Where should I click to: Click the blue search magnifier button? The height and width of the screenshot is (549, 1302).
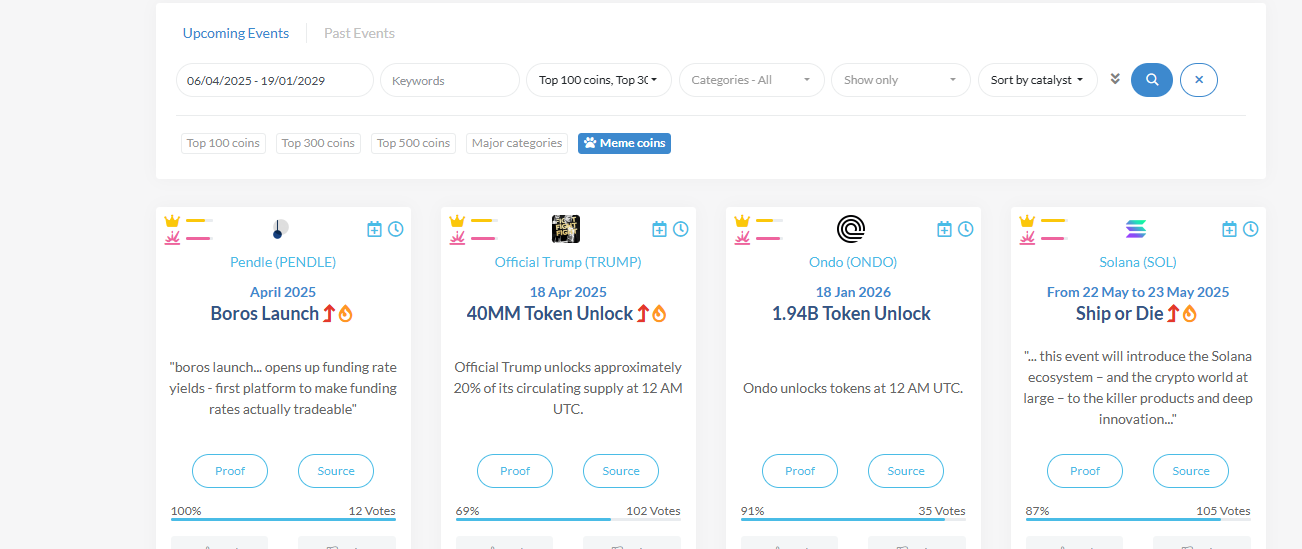pos(1152,80)
